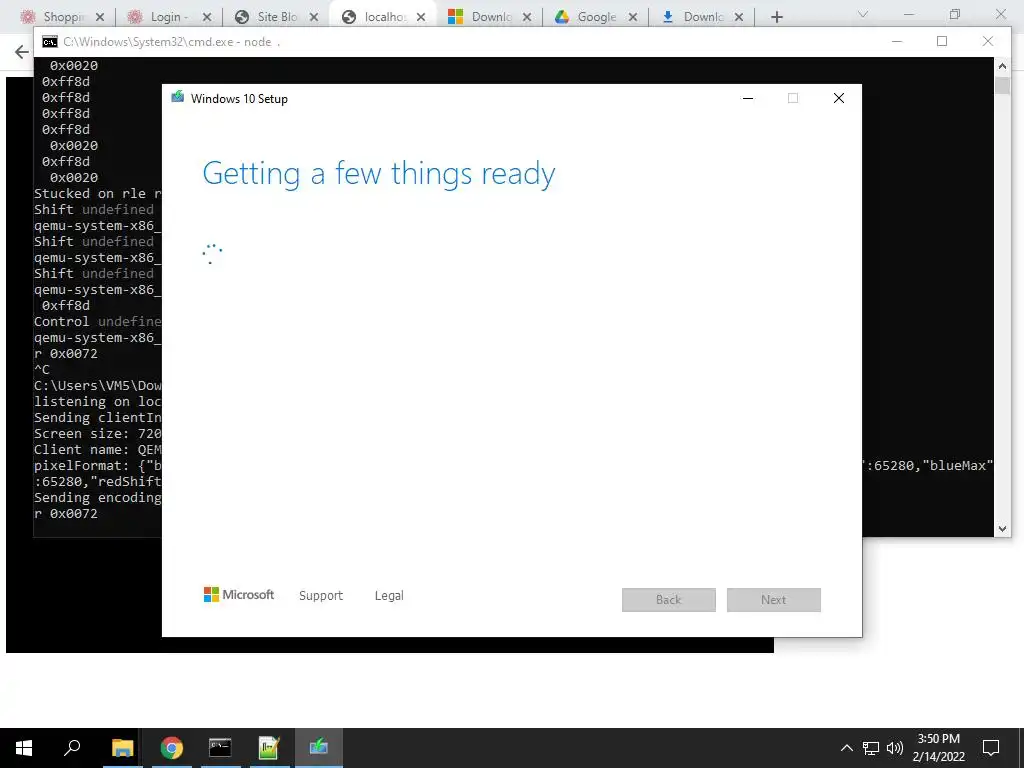Click 'pixelFormat' console line
The image size is (1024, 768).
coord(97,466)
